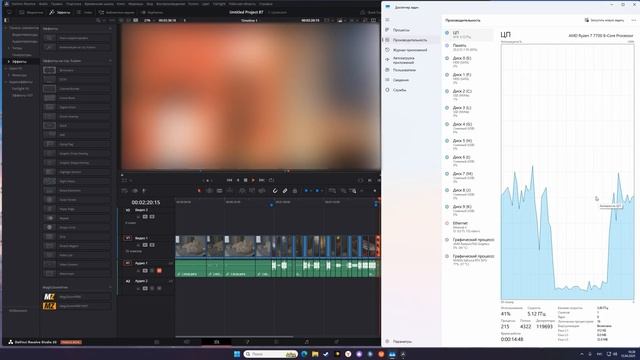This screenshot has width=640, height=360.
Task: Select the A1 audio destination badge
Action: (x=128, y=263)
